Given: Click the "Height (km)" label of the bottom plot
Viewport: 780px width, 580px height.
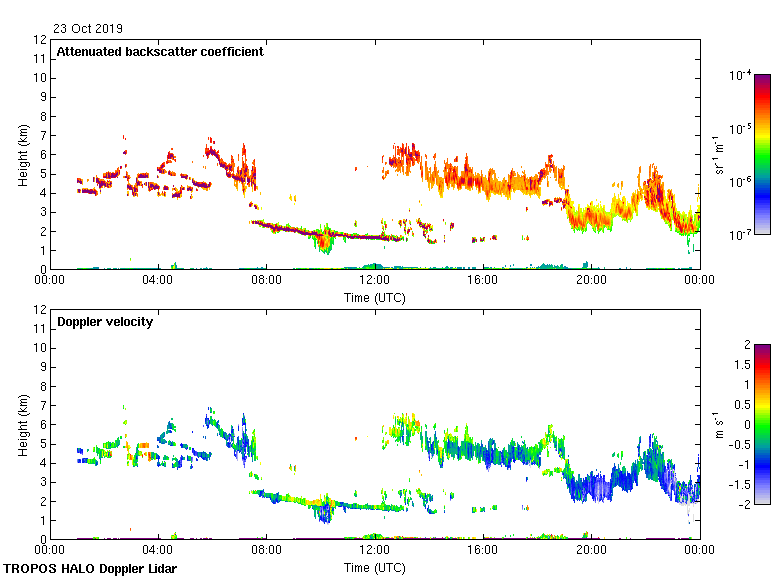Looking at the screenshot, I should [23, 424].
